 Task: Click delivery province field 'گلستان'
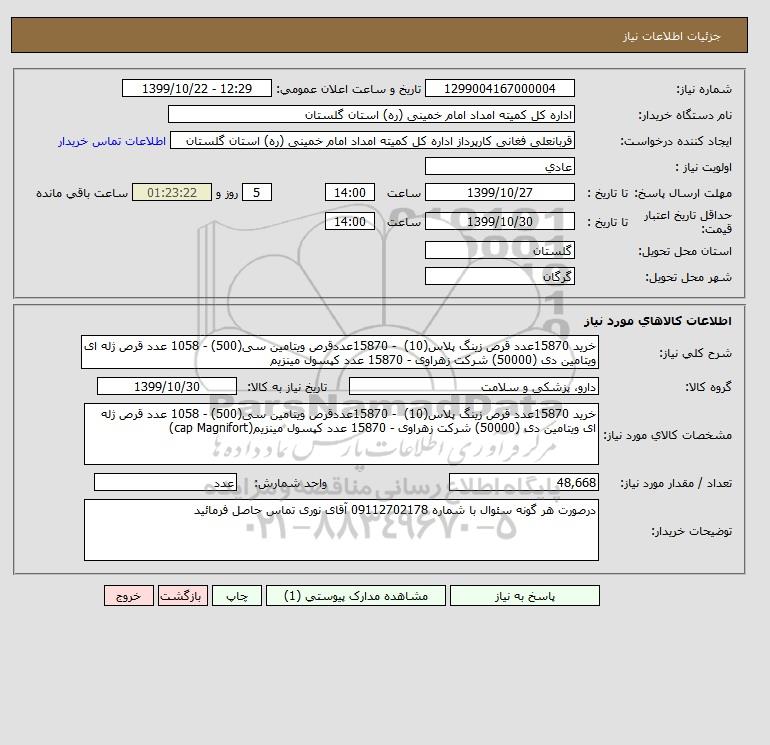click(499, 250)
